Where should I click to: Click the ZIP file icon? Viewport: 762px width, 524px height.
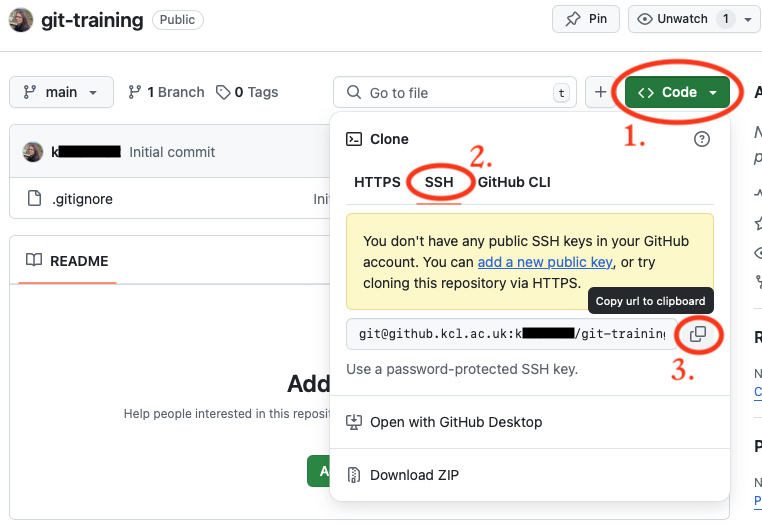354,475
